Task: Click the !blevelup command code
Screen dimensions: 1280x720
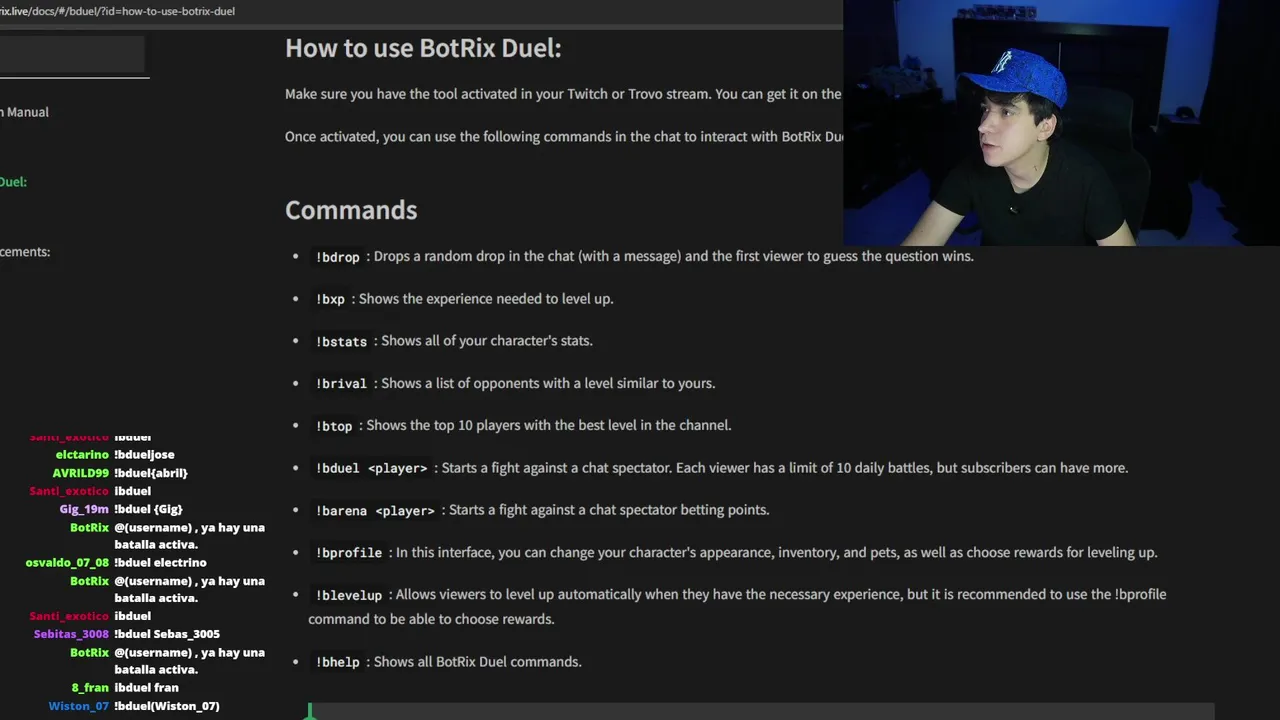Action: point(349,595)
